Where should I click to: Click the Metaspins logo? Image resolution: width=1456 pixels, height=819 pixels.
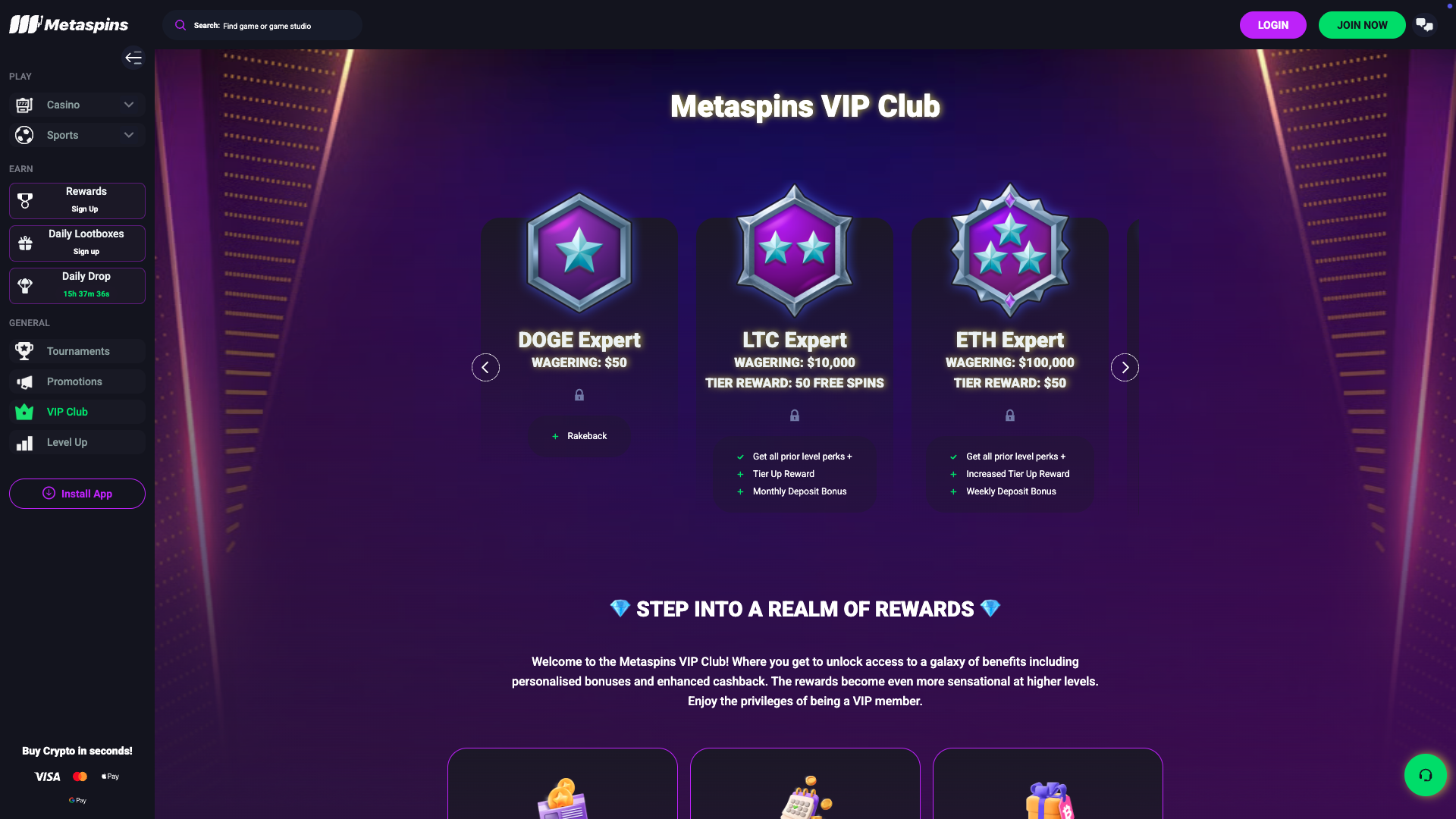69,24
